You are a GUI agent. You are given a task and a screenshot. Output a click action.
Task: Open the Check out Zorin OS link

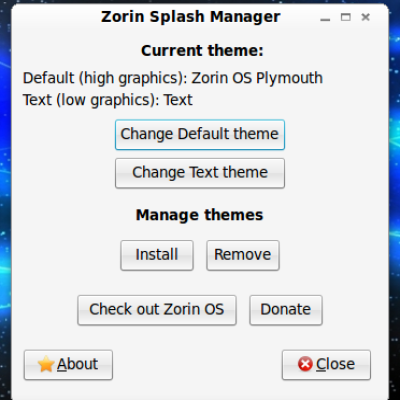coord(157,310)
